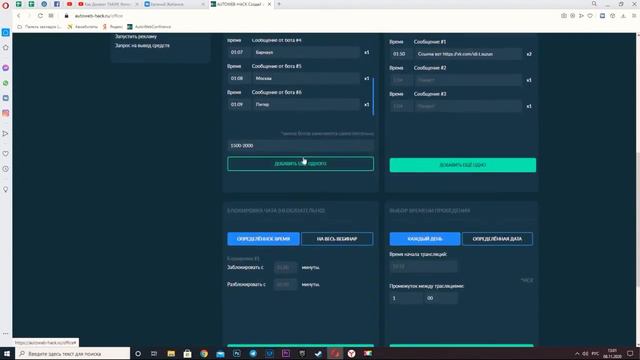Switch to the Zoom tab
This screenshot has height=360, width=640.
click(173, 4)
